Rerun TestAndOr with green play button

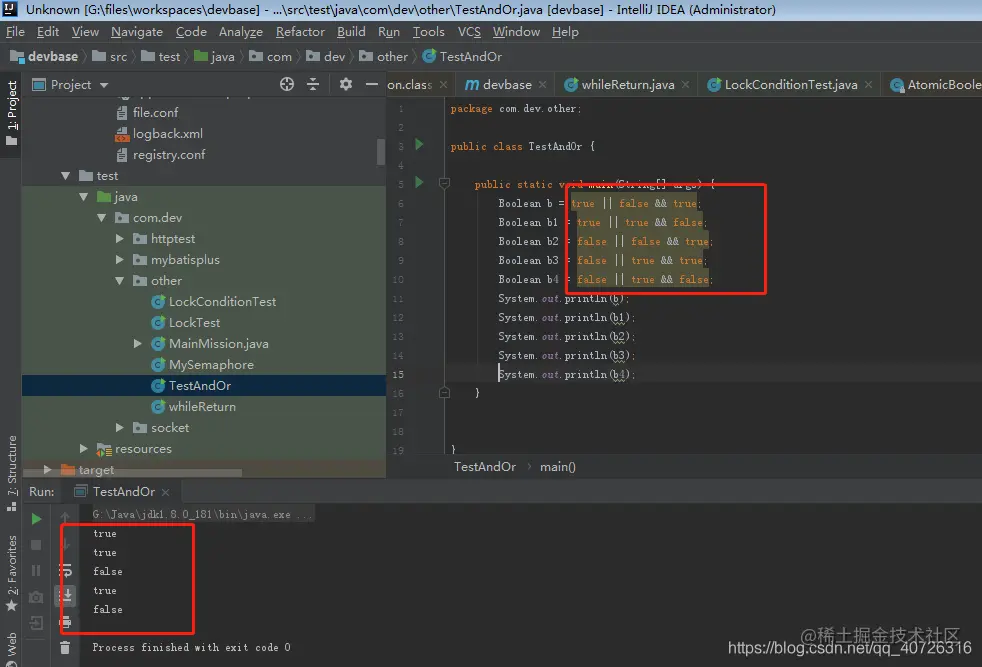(36, 519)
